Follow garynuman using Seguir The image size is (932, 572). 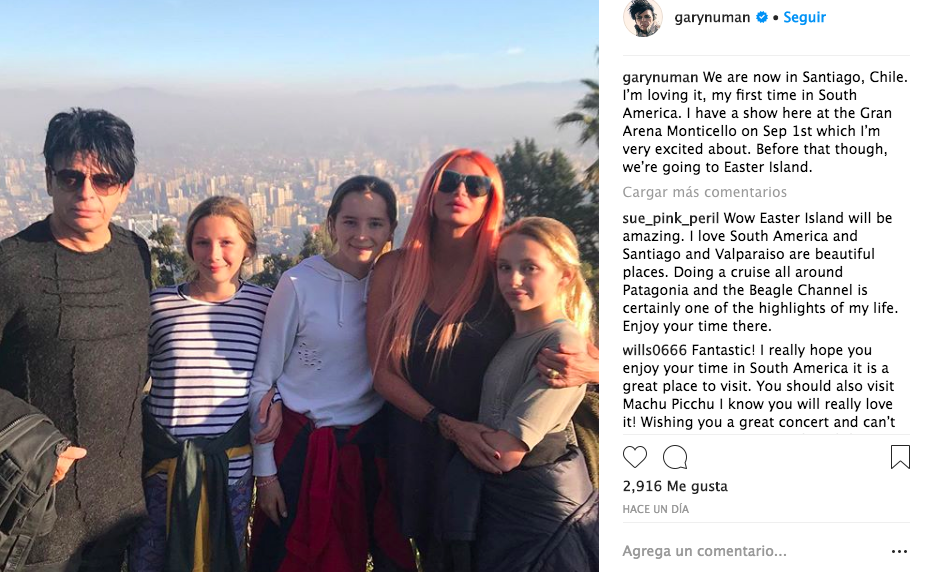click(804, 17)
